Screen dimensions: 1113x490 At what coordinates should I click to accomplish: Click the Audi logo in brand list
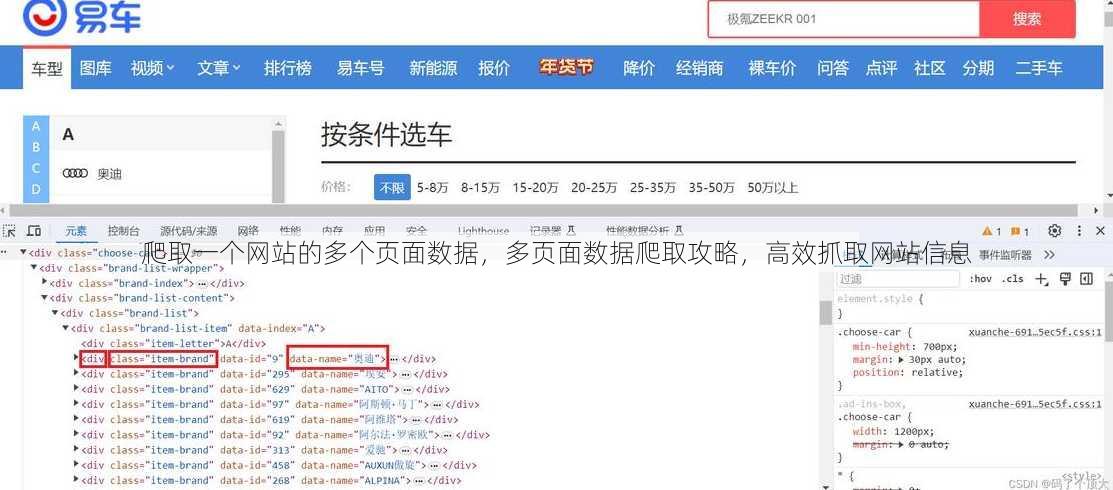[x=75, y=173]
